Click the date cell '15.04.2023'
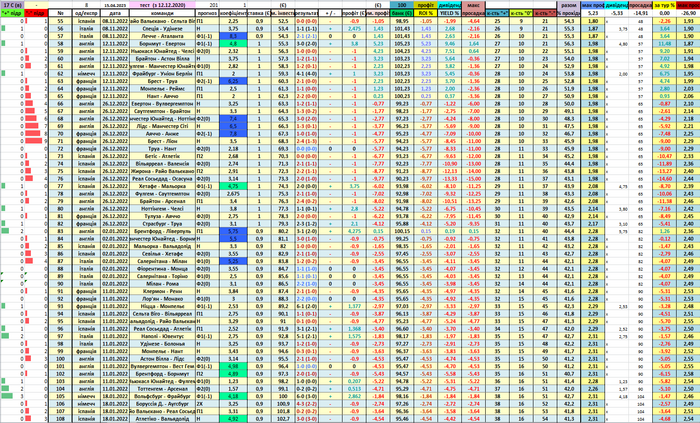 tap(115, 5)
